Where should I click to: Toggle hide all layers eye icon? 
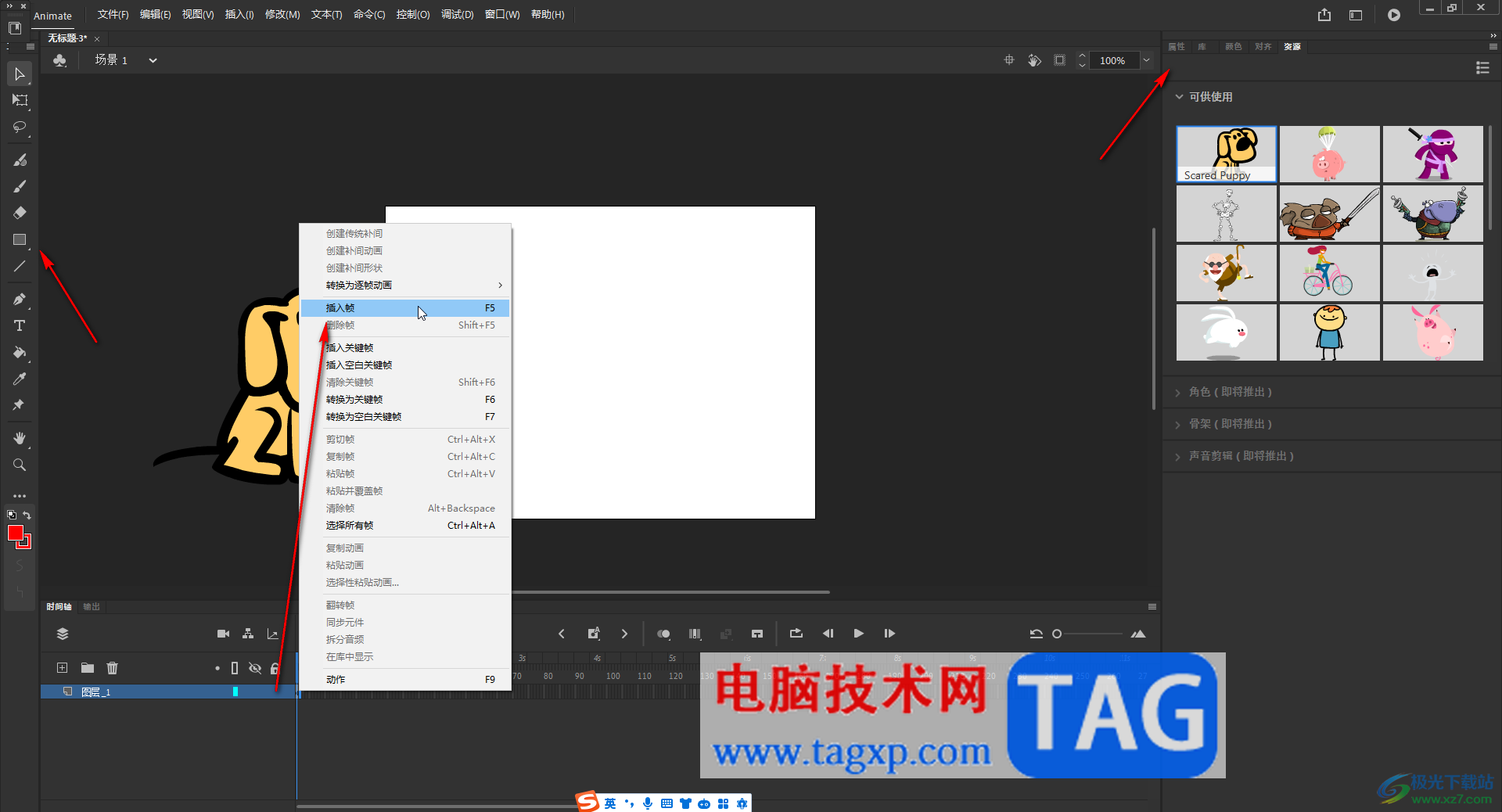pos(254,668)
